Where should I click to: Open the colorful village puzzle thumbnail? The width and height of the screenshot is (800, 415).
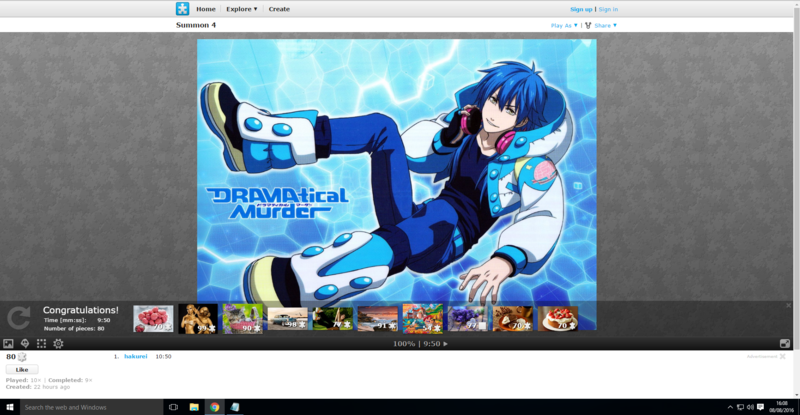point(422,319)
